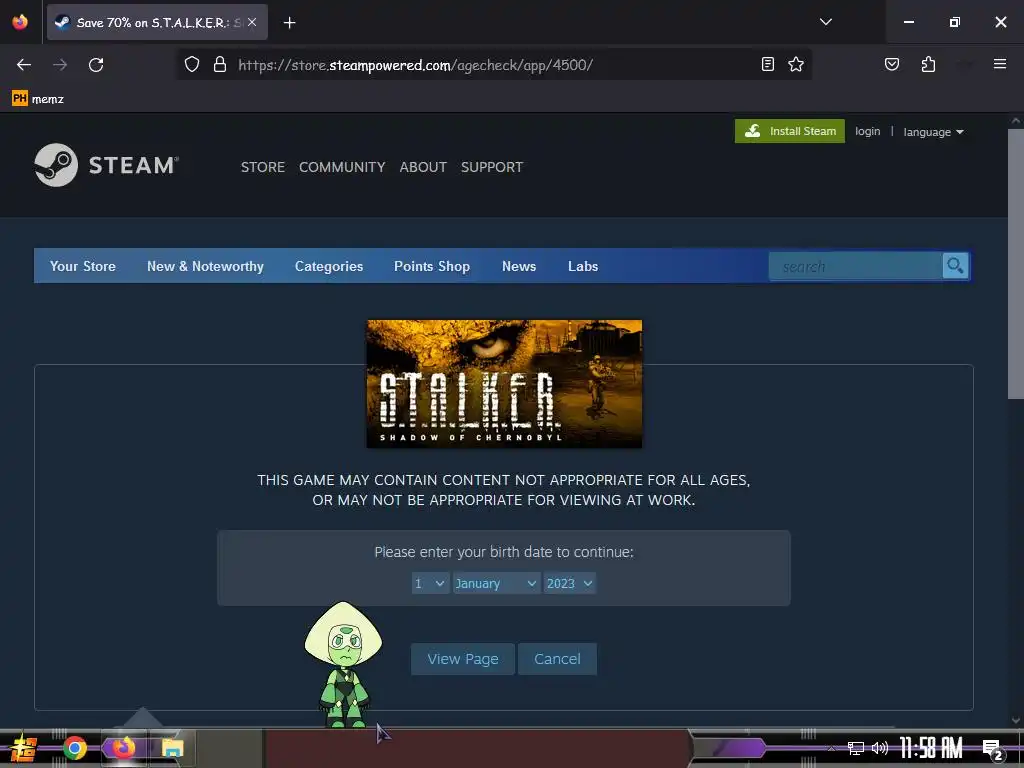
Task: Open the STORE menu
Action: [263, 167]
